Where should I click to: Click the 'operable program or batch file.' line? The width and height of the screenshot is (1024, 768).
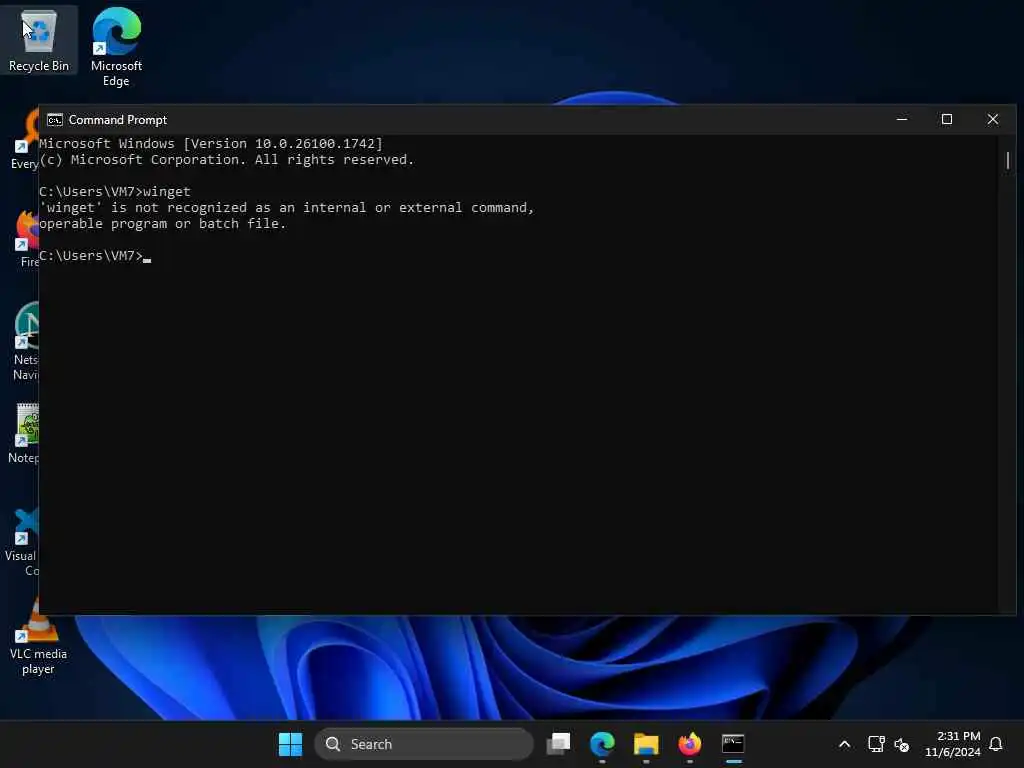(x=163, y=223)
